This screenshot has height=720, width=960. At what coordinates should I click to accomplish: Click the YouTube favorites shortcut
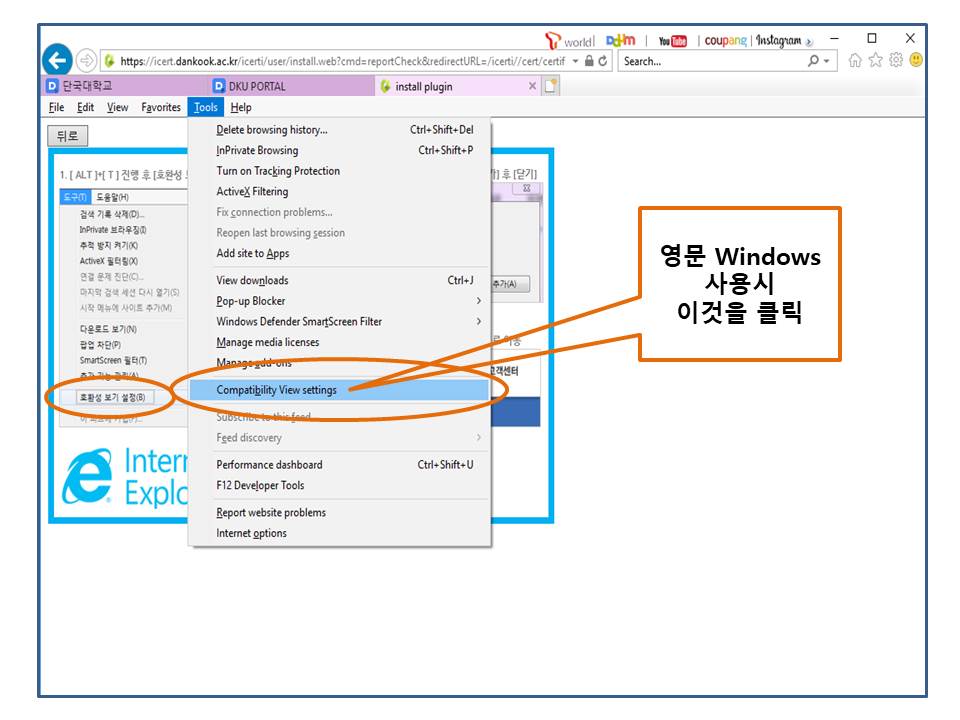click(673, 41)
